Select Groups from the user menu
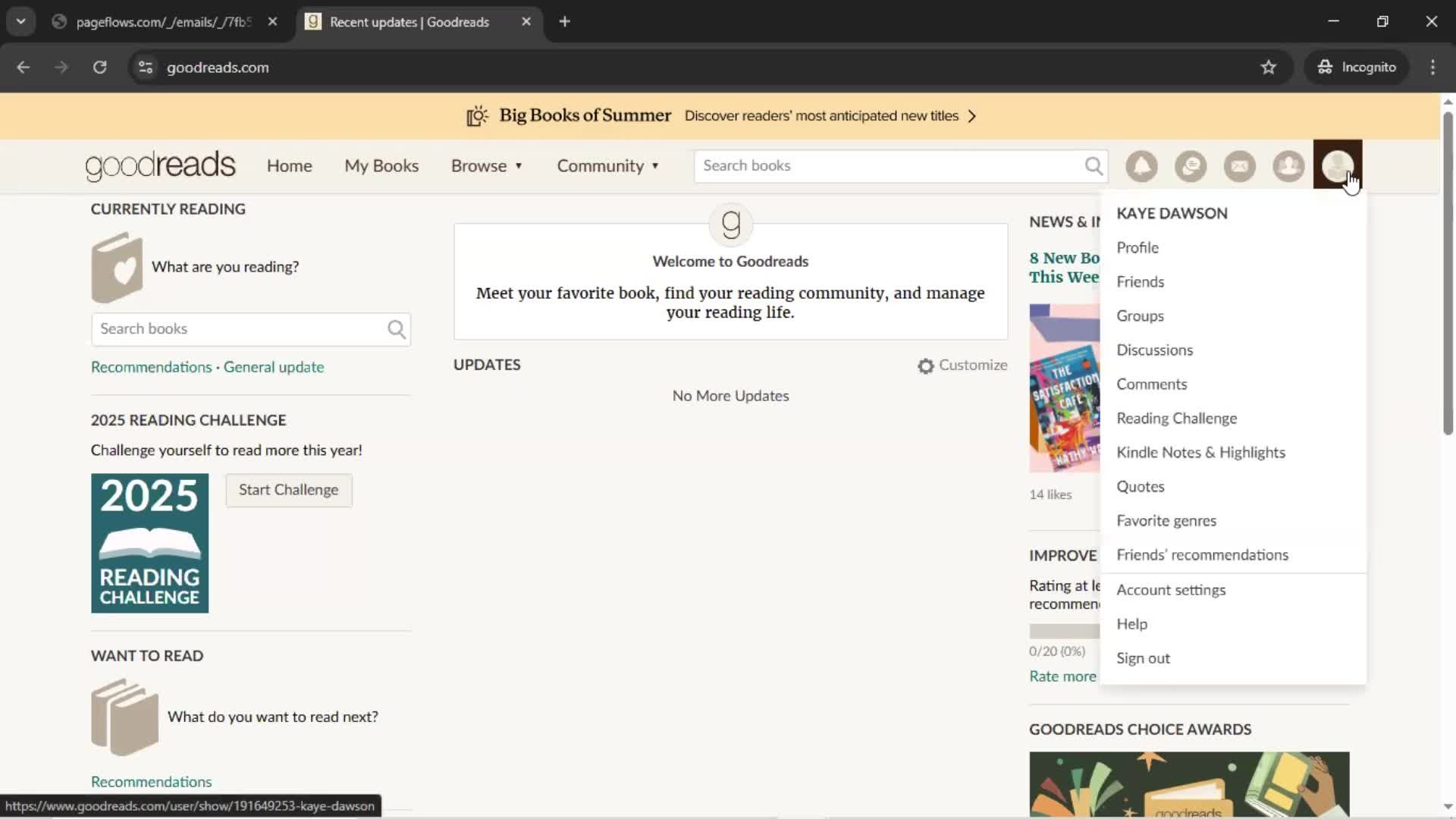This screenshot has height=819, width=1456. pyautogui.click(x=1140, y=316)
